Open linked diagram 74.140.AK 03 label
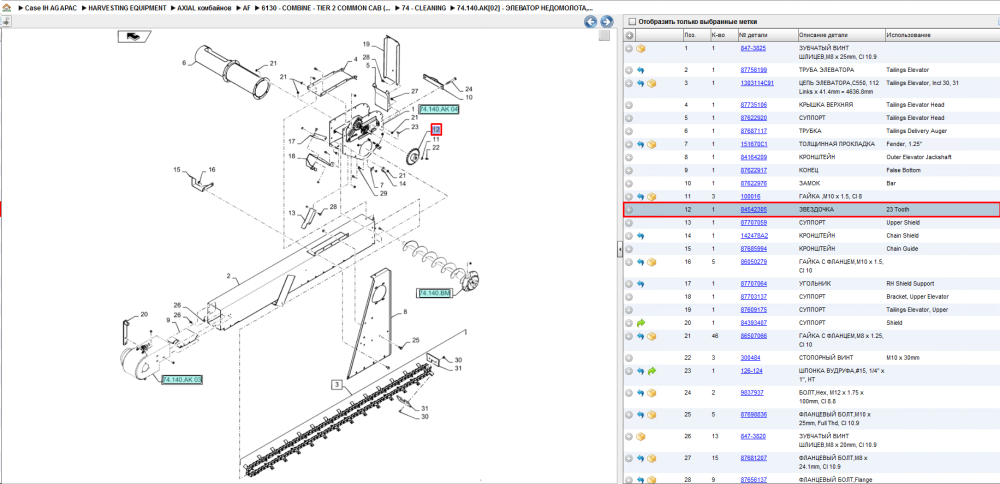Image resolution: width=1000 pixels, height=484 pixels. pos(182,379)
